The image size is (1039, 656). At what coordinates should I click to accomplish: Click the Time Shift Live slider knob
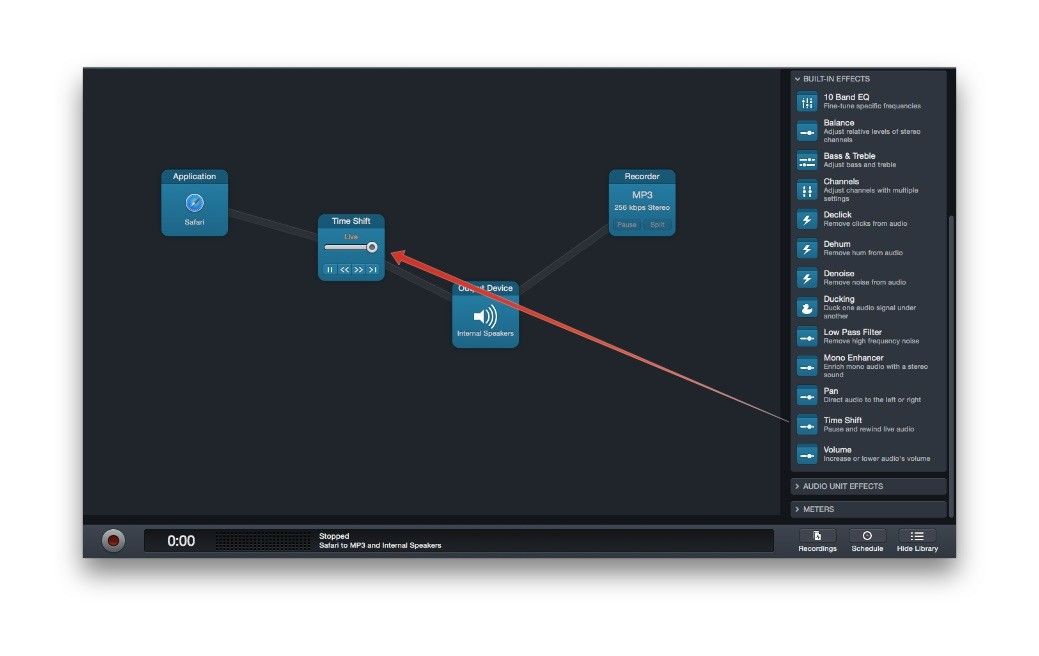371,247
